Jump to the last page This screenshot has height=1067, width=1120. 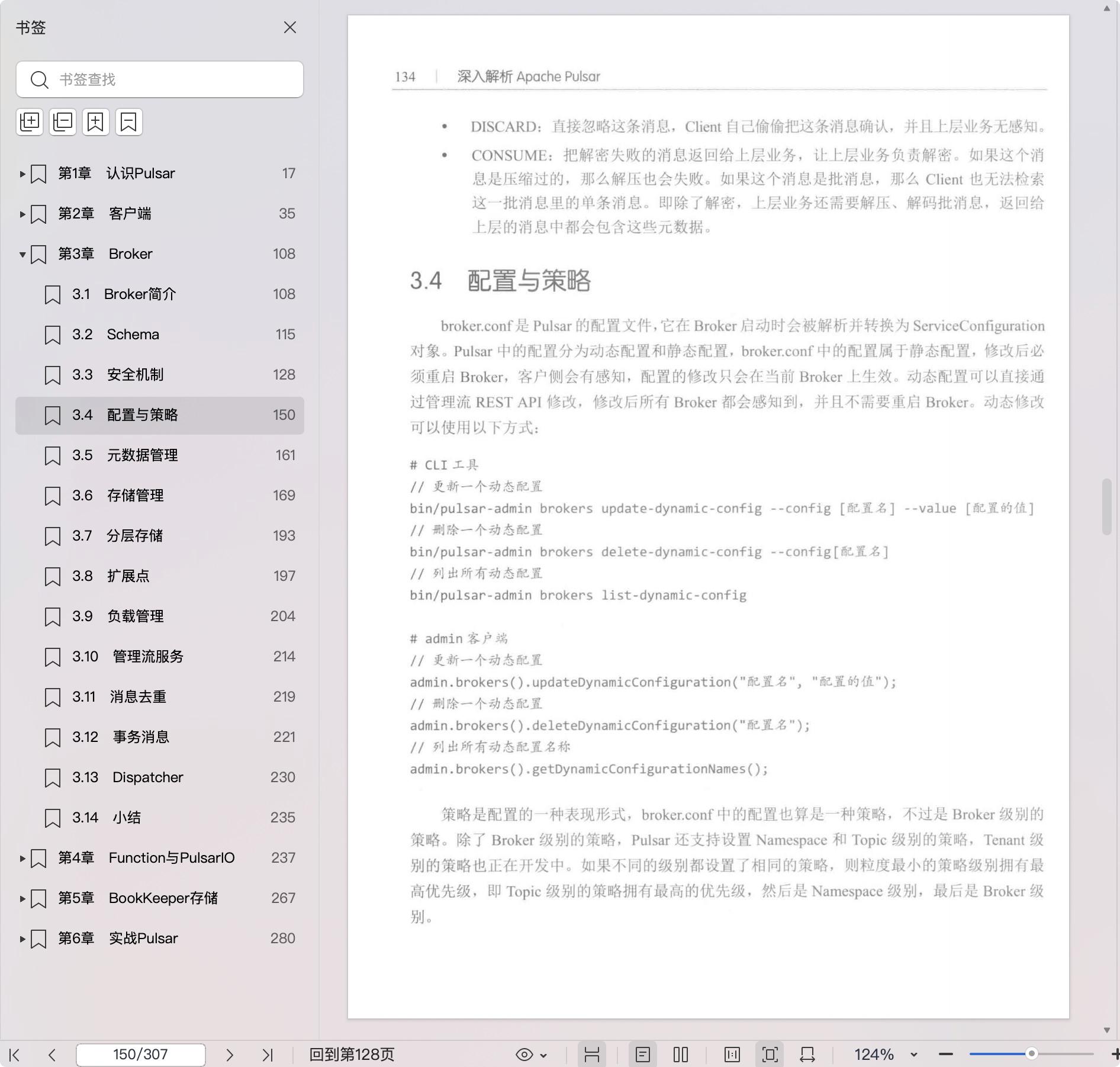(267, 1055)
